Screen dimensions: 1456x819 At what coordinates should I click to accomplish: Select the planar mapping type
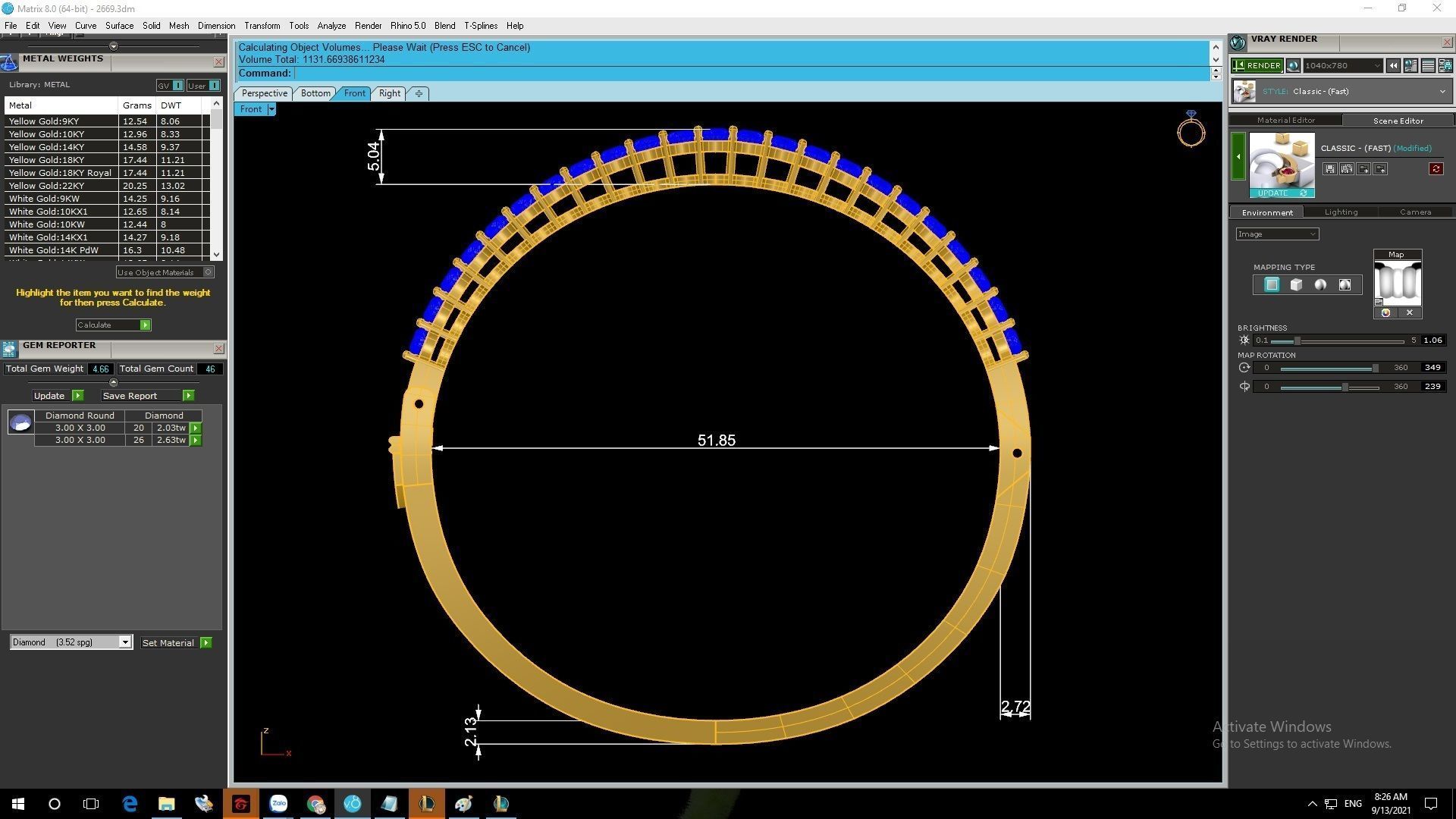pos(1272,285)
